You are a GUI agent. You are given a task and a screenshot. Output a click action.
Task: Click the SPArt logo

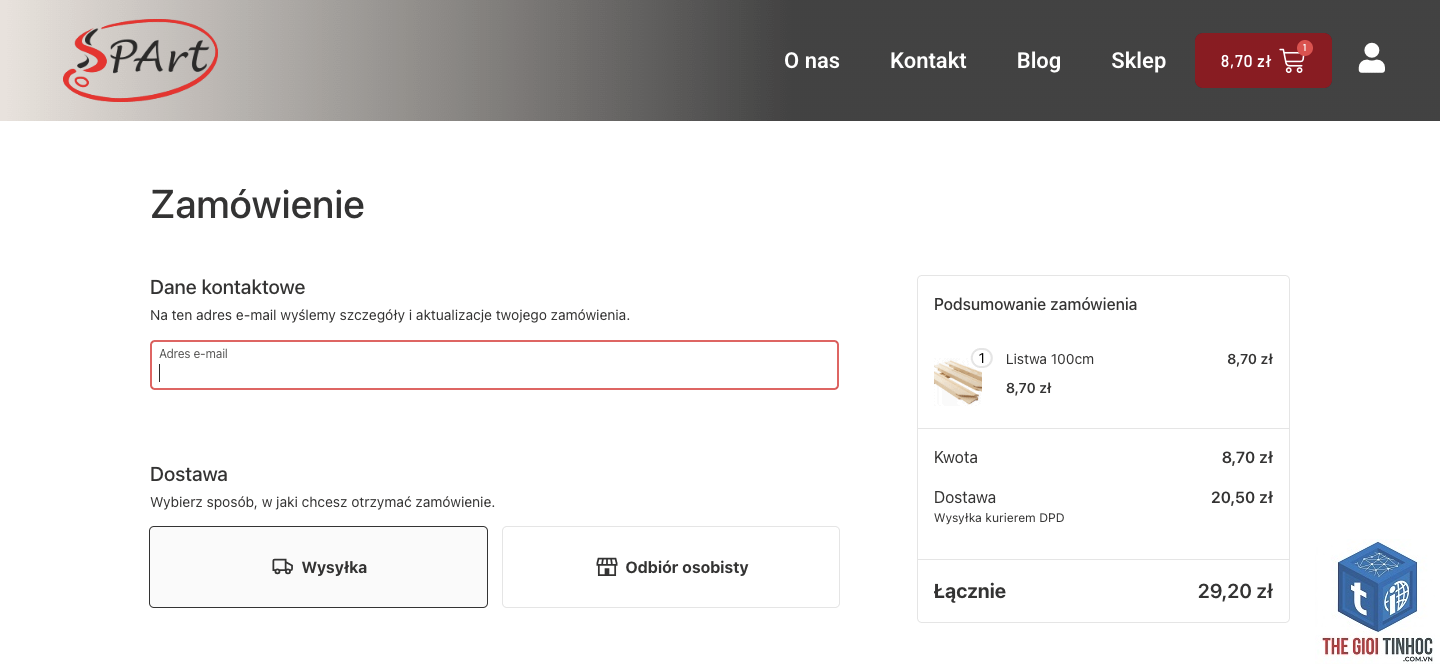point(140,60)
